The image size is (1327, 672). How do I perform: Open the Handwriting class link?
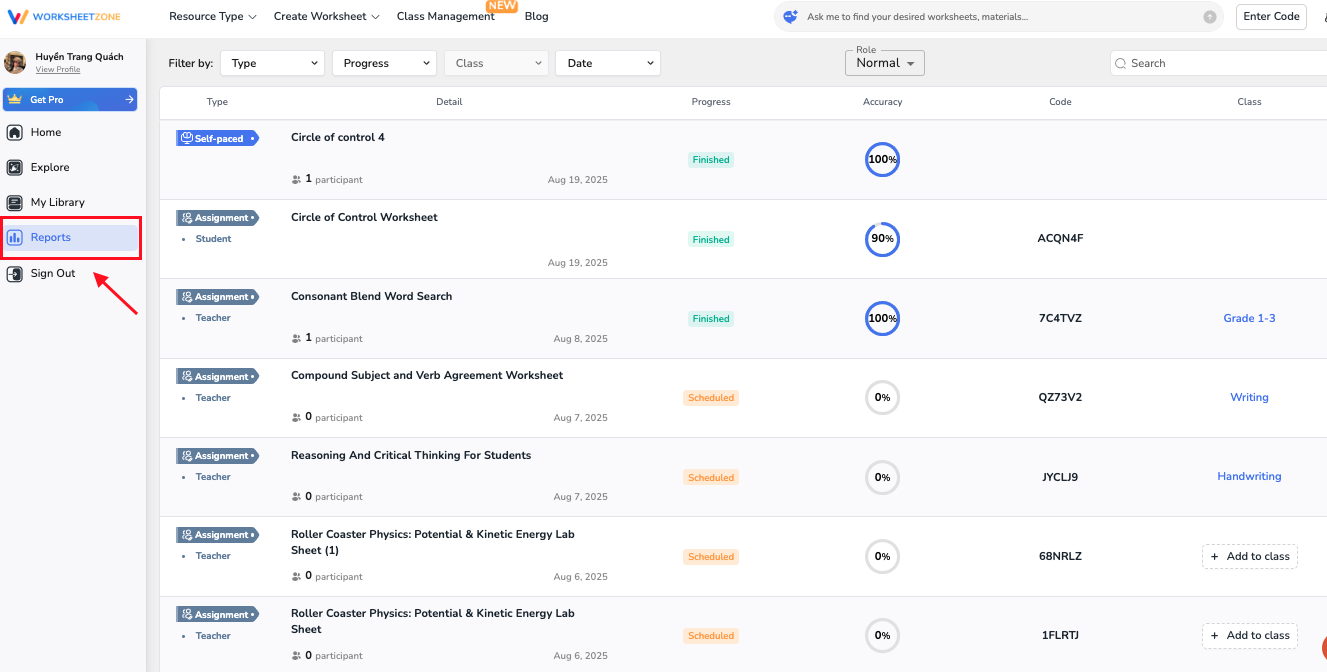click(1249, 476)
